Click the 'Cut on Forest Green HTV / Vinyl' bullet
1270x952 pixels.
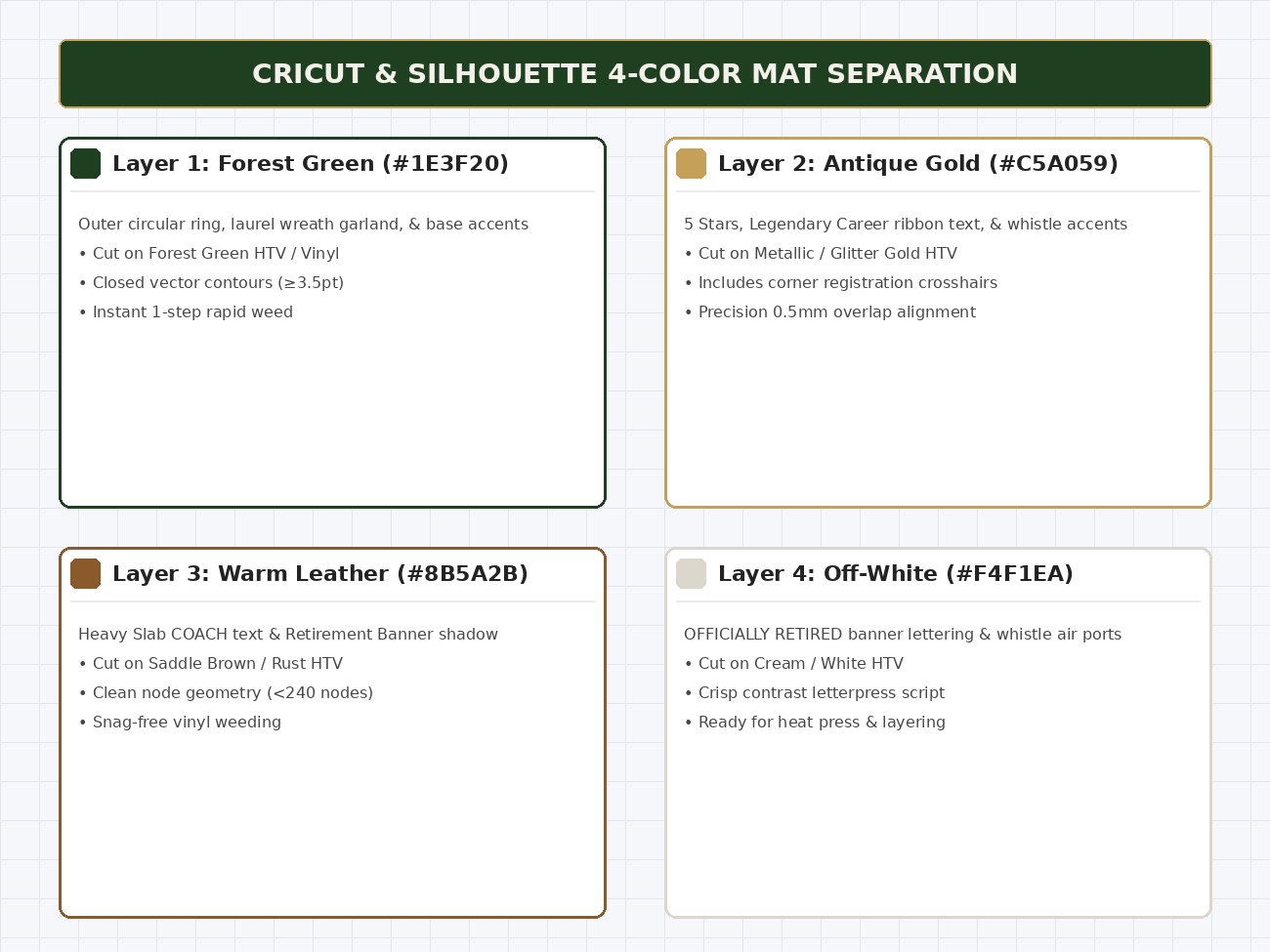coord(209,253)
